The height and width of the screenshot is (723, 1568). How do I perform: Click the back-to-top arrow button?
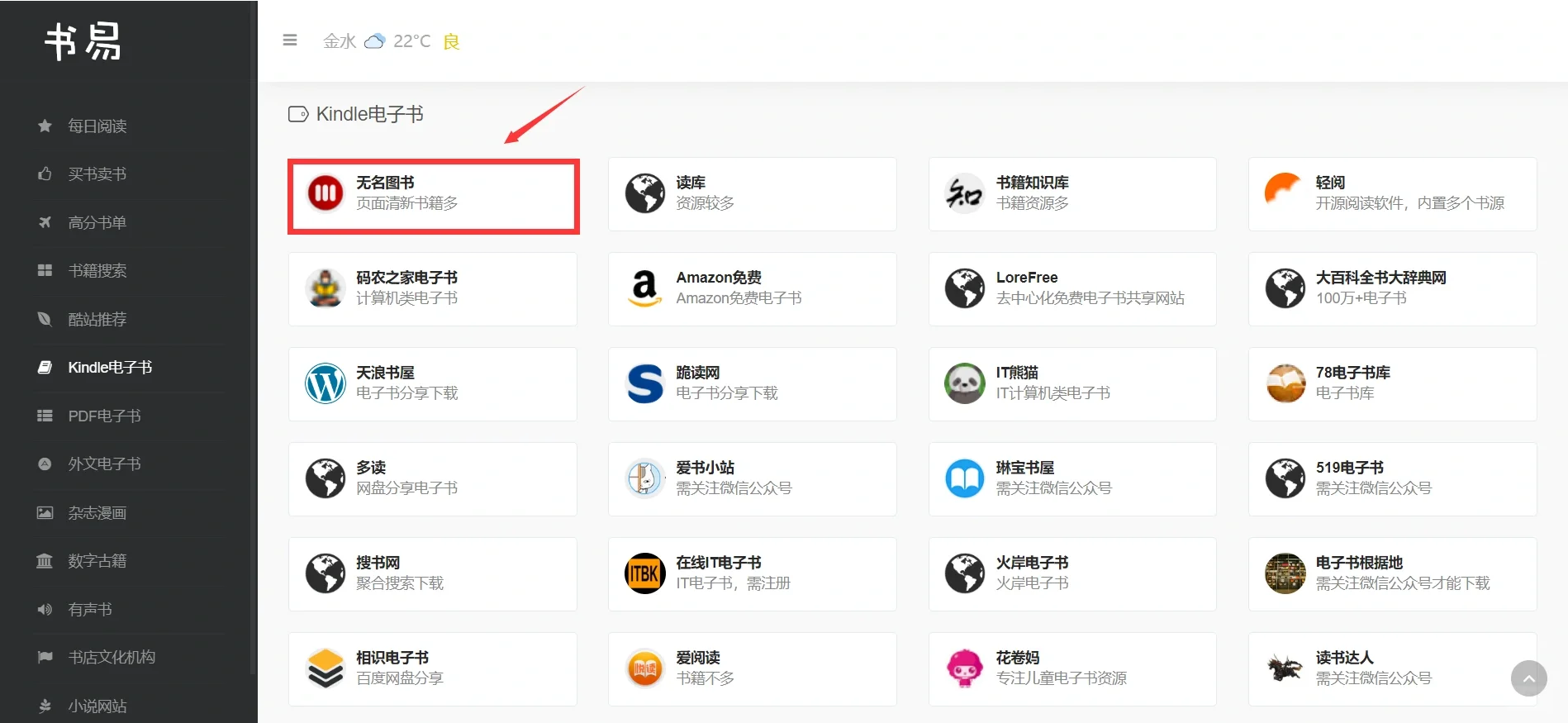tap(1529, 678)
